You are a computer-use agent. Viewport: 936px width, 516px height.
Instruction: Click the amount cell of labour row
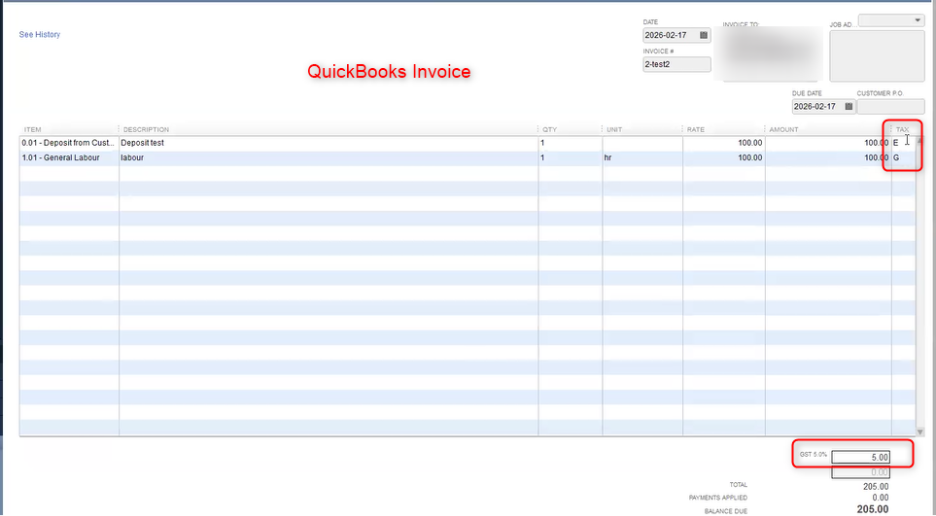[828, 158]
